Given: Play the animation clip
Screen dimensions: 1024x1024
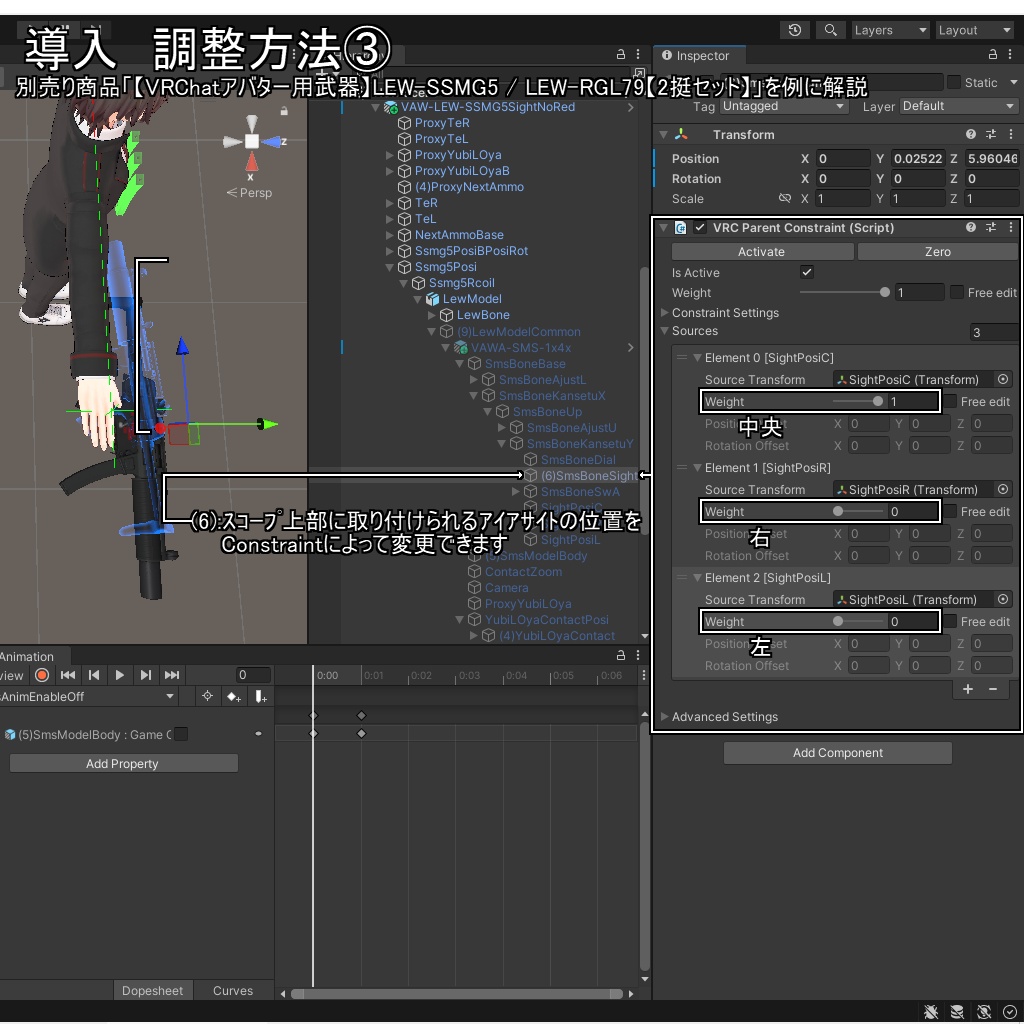Looking at the screenshot, I should tap(120, 675).
